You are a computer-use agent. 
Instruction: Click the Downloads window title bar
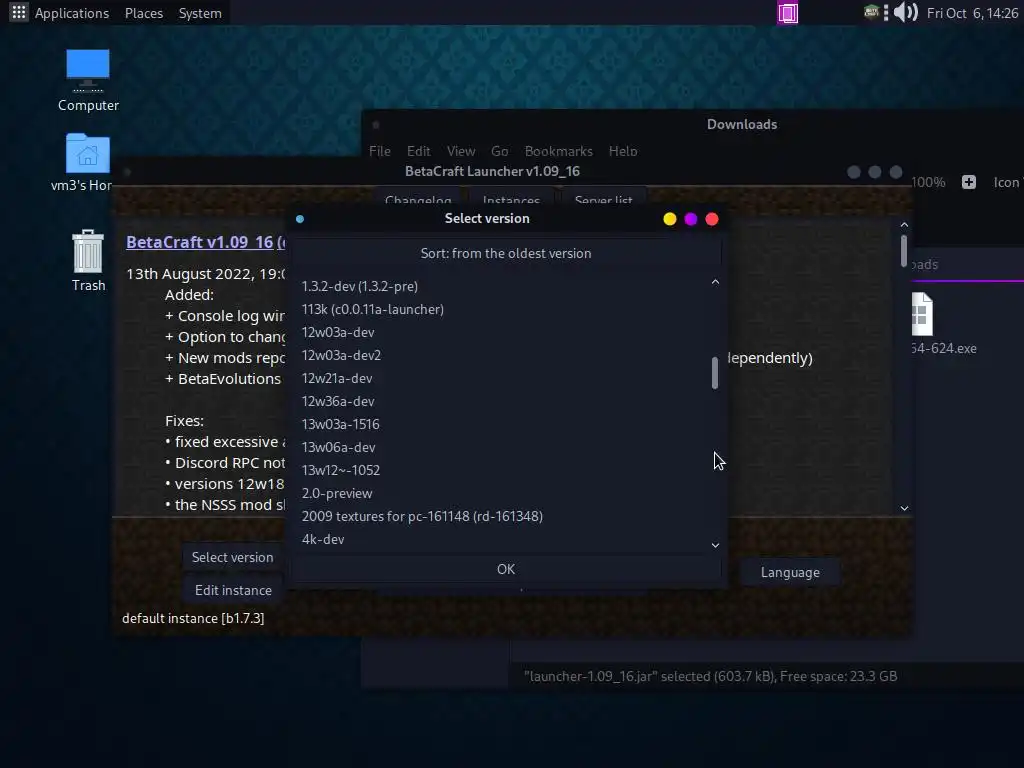coord(692,124)
